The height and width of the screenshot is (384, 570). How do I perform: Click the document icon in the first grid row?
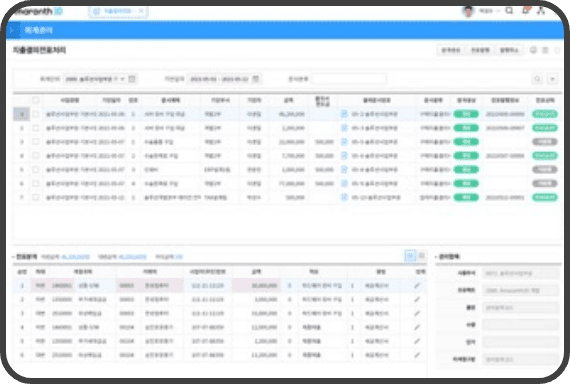pyautogui.click(x=344, y=114)
